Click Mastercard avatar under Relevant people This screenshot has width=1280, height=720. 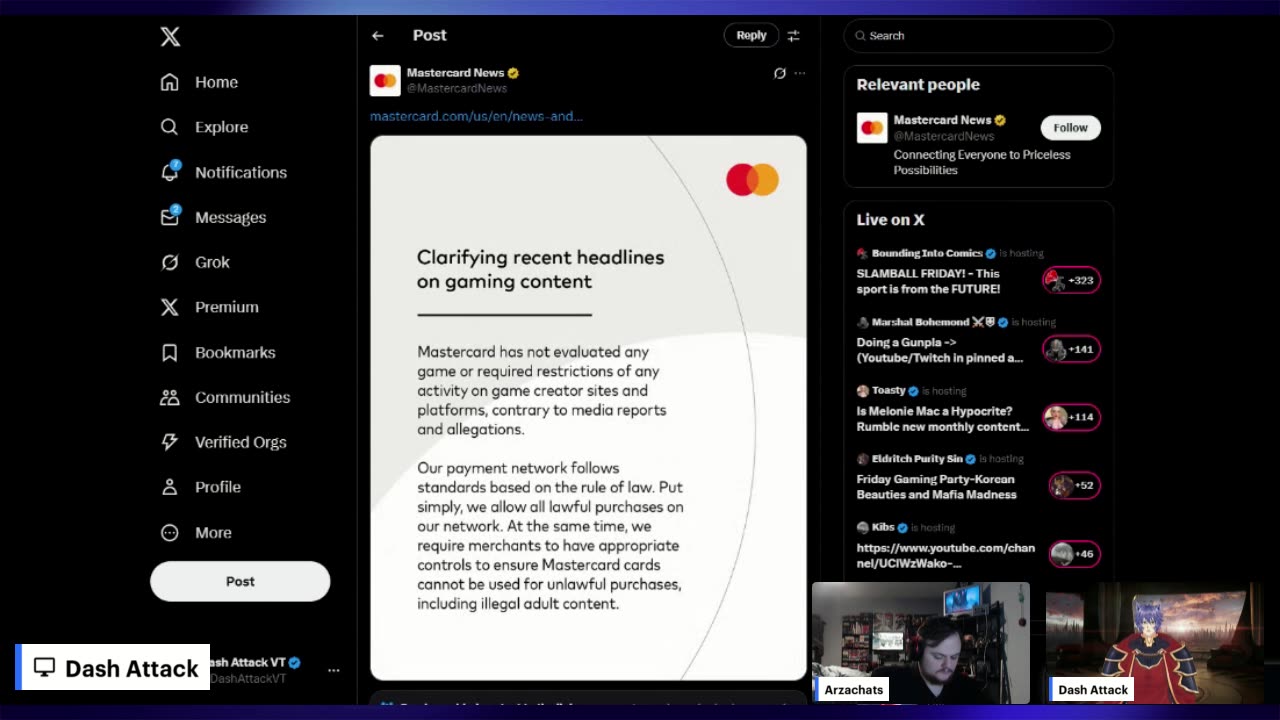(872, 128)
